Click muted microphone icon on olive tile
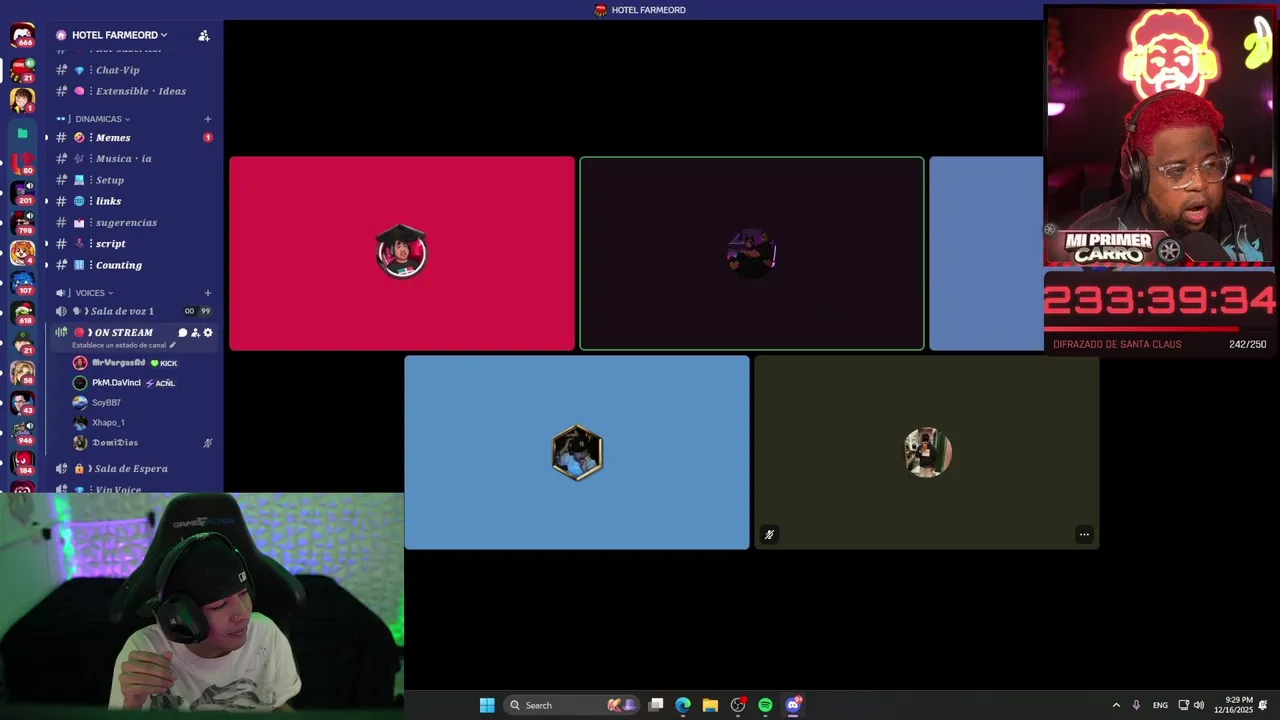Viewport: 1280px width, 720px height. click(769, 534)
